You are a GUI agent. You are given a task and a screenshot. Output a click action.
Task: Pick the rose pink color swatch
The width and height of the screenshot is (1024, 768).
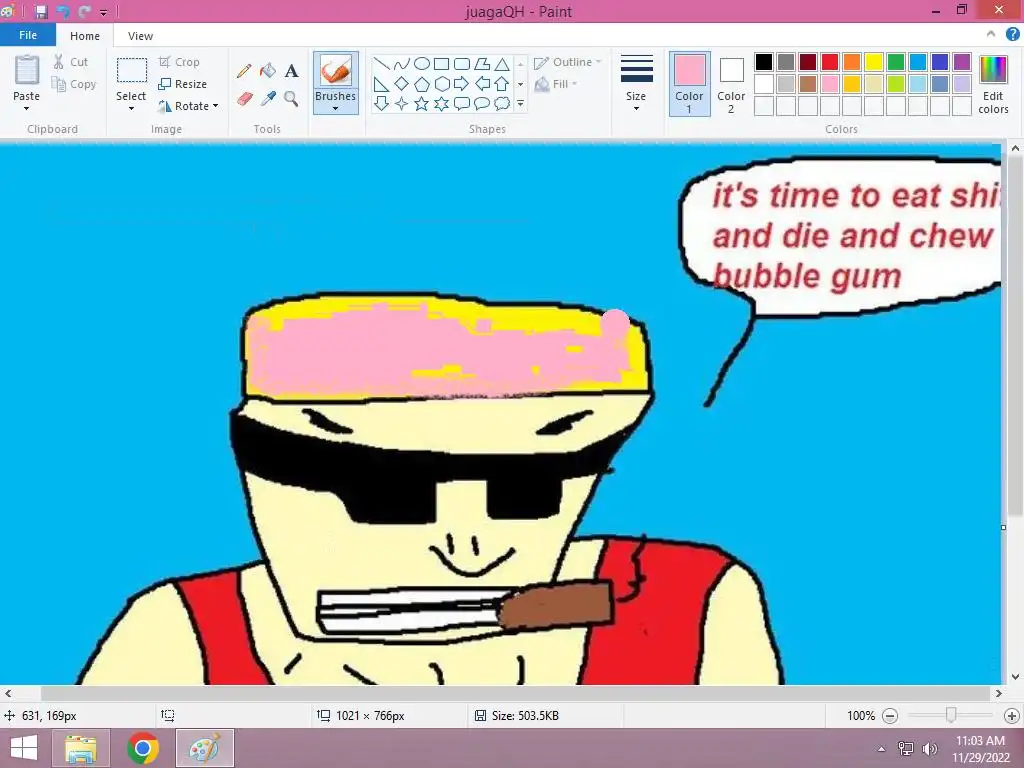[x=830, y=84]
